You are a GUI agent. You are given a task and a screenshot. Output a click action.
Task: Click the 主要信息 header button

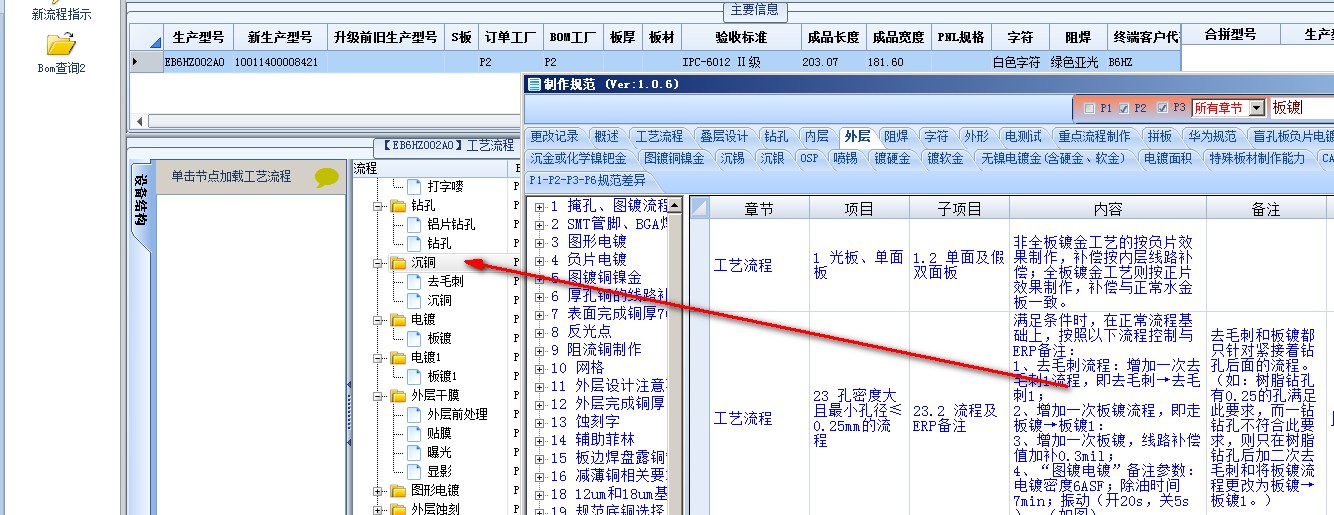pos(755,11)
